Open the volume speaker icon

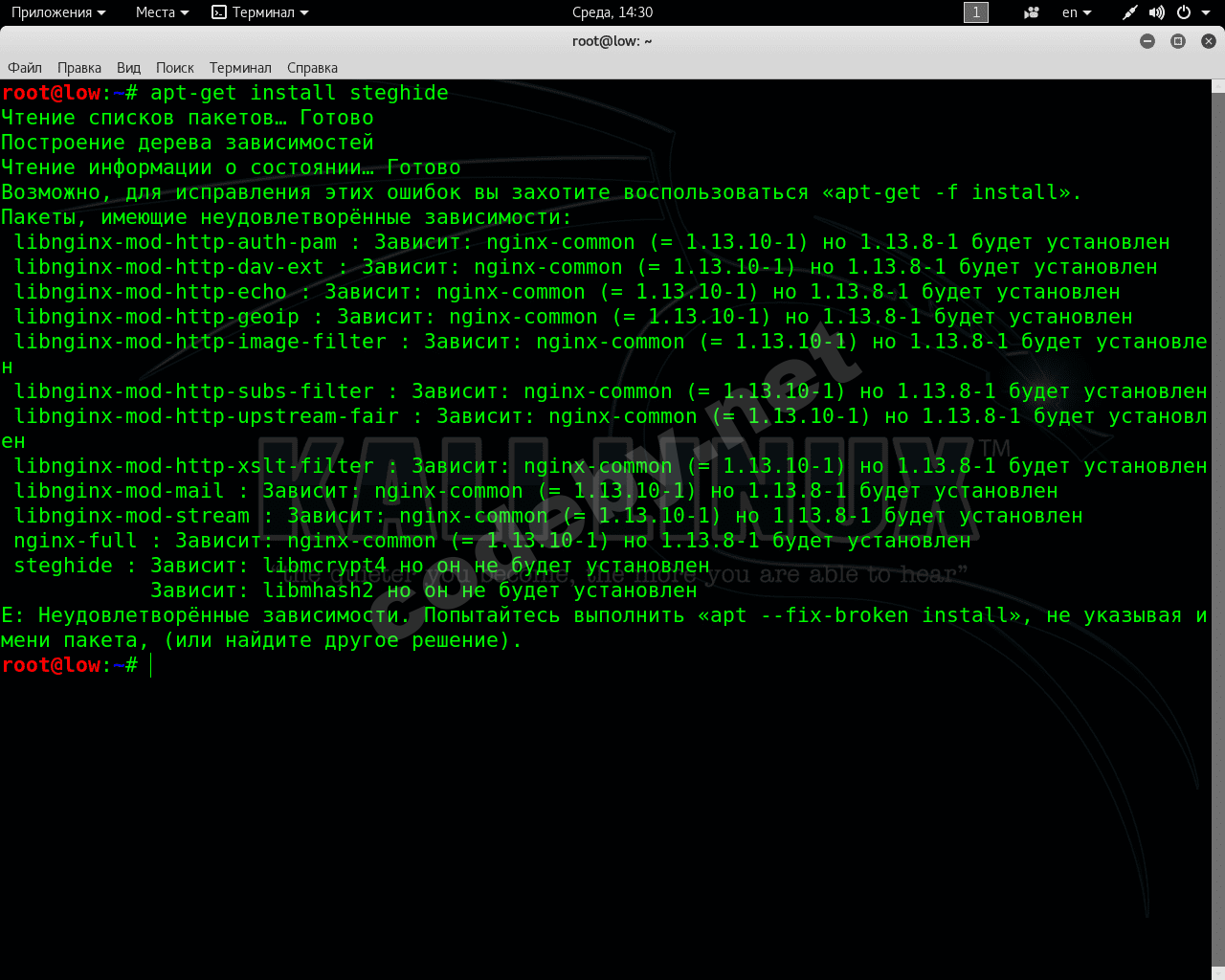pyautogui.click(x=1157, y=12)
